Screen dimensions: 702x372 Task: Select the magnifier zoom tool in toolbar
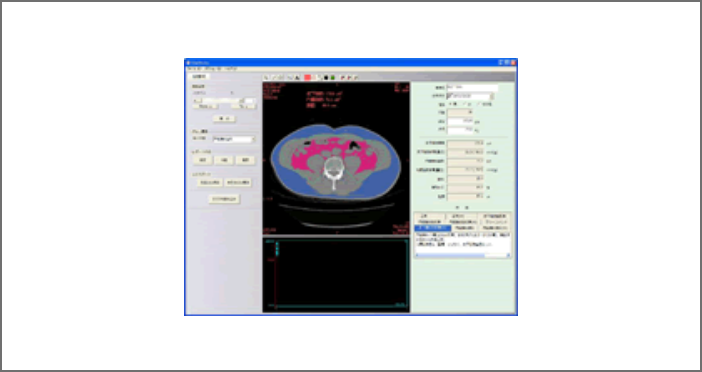click(266, 77)
